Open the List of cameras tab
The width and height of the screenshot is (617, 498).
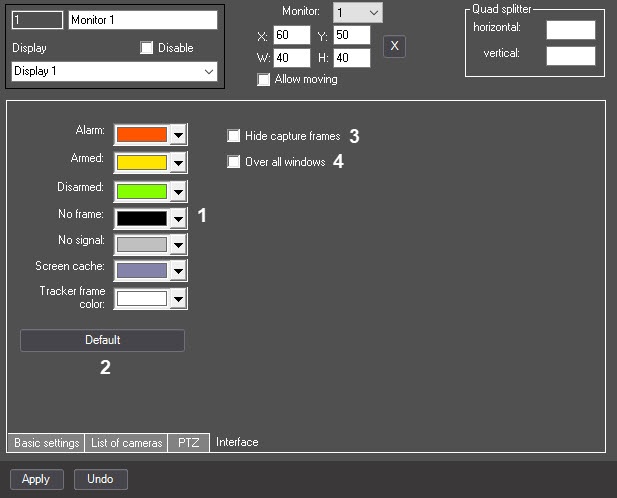point(126,443)
